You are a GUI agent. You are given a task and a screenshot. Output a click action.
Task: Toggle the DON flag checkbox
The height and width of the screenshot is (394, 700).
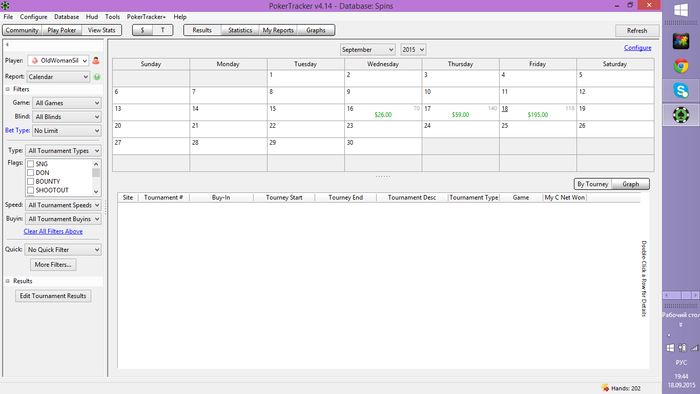pos(31,173)
